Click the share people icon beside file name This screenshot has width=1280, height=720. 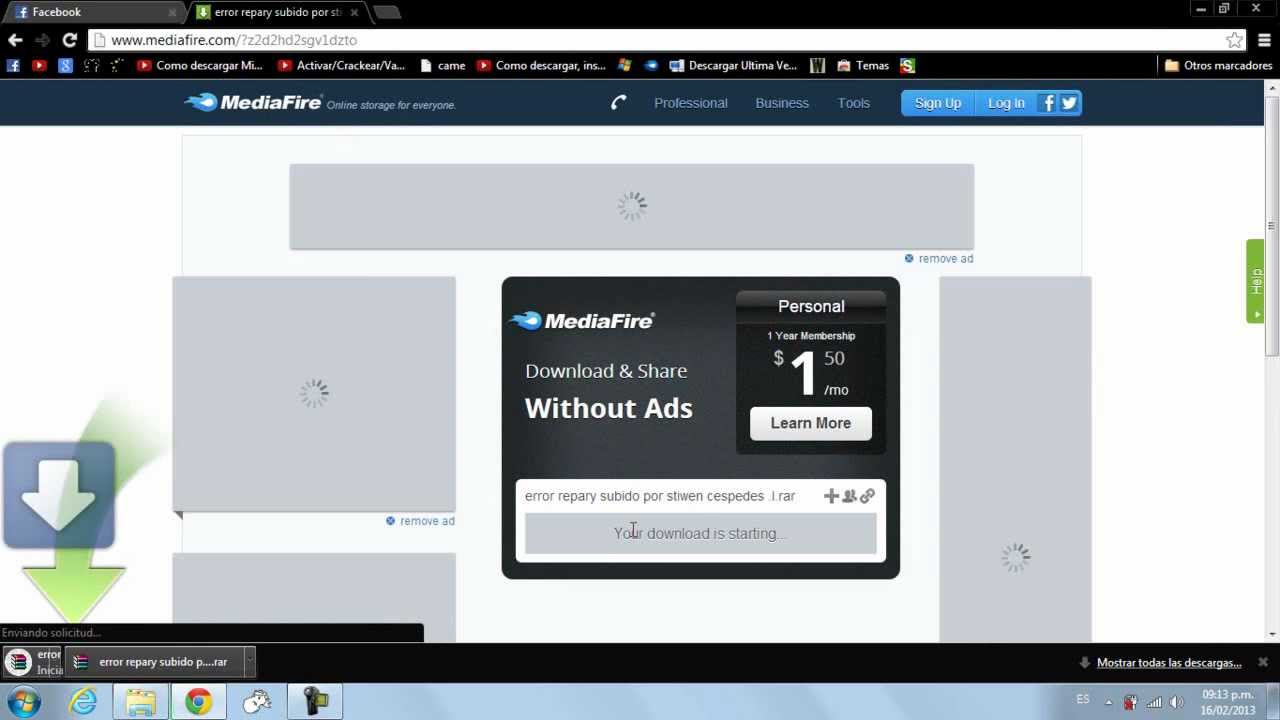click(849, 496)
